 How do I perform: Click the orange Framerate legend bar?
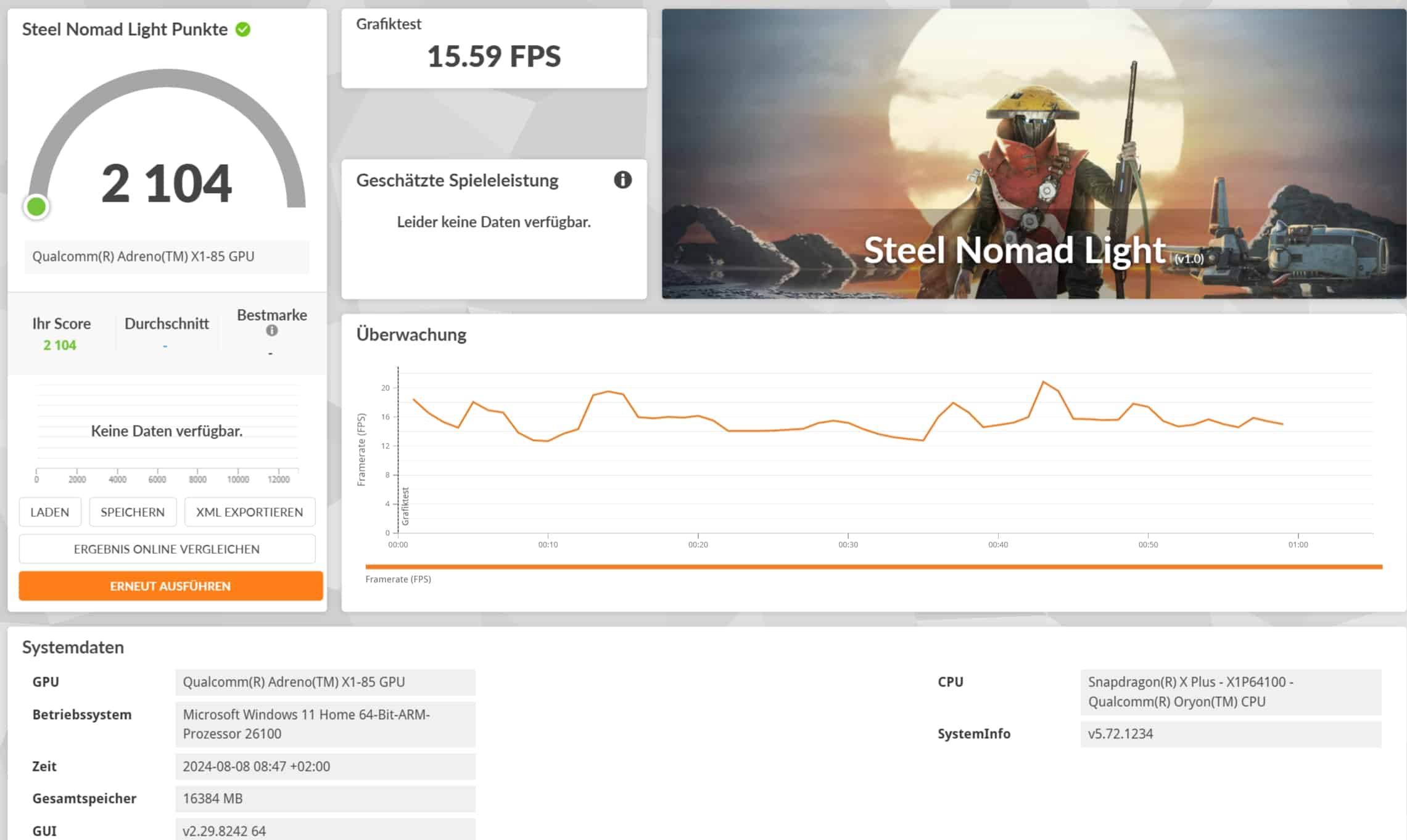[x=873, y=566]
